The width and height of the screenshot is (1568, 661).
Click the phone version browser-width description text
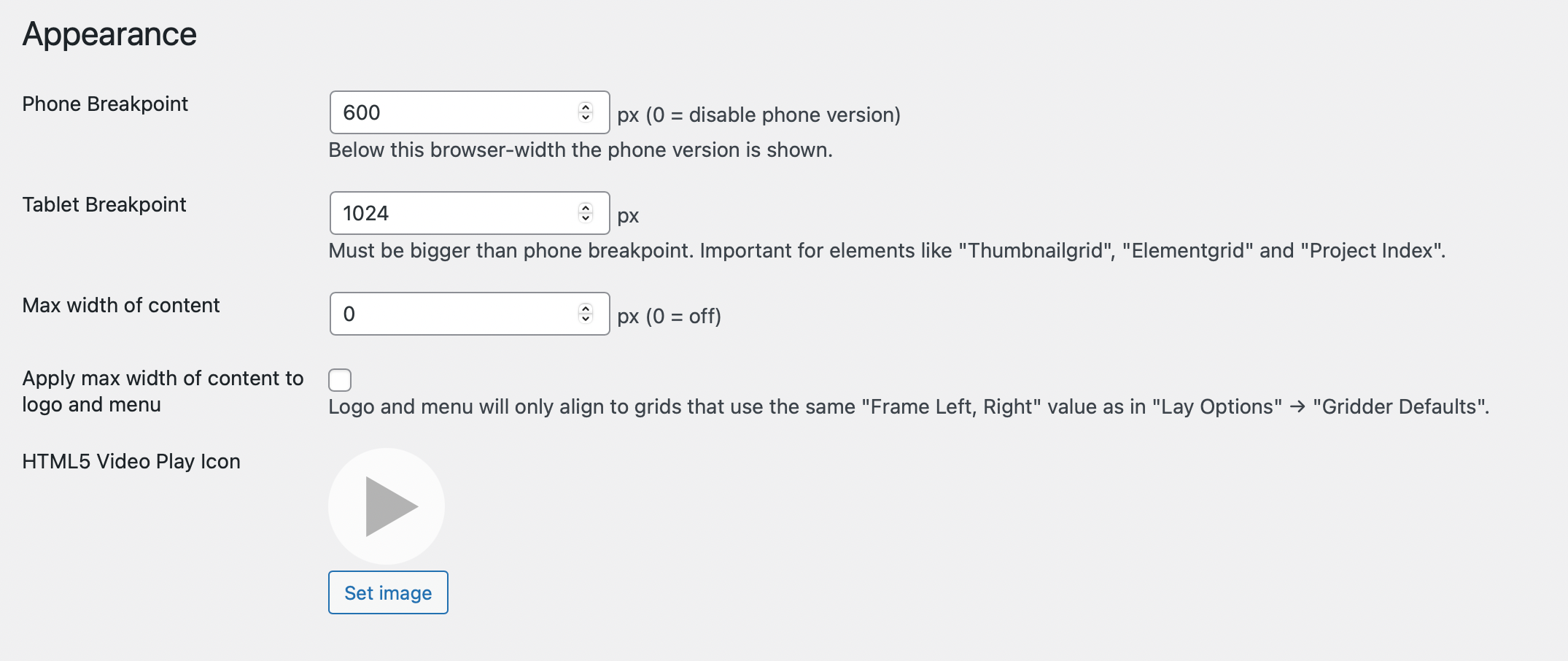pyautogui.click(x=581, y=150)
